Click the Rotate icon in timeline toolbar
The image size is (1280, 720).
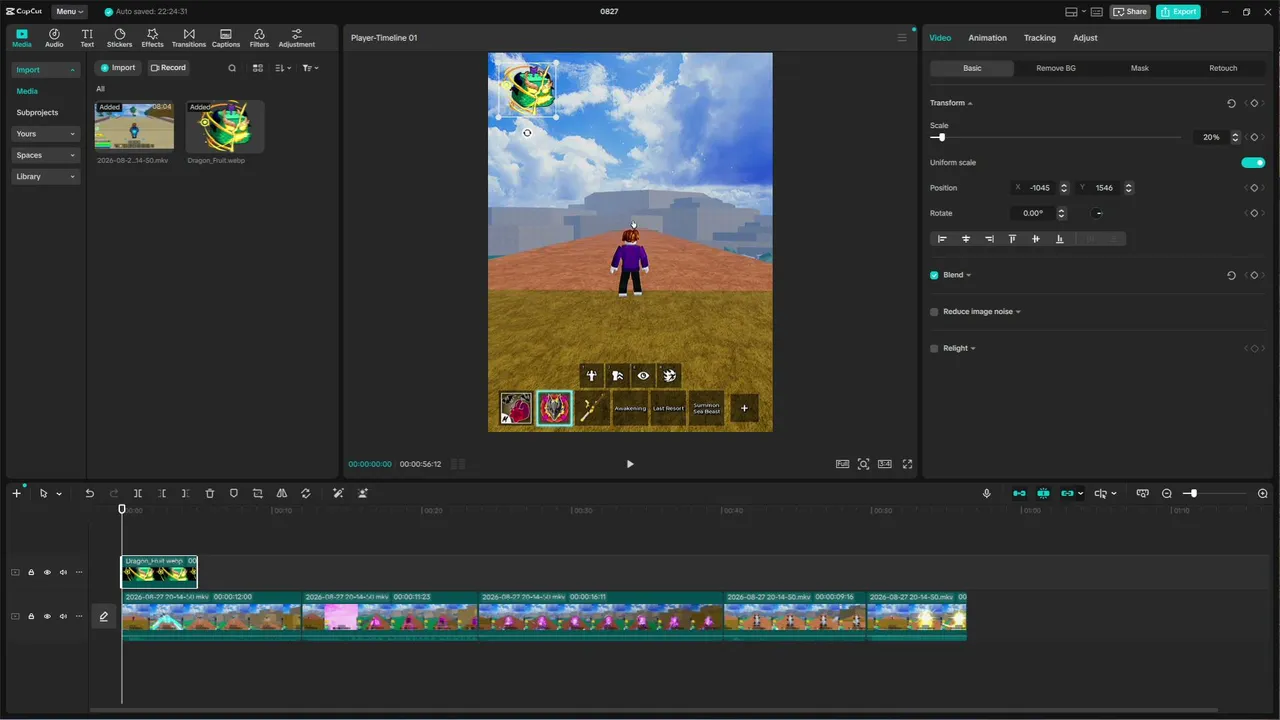(306, 493)
